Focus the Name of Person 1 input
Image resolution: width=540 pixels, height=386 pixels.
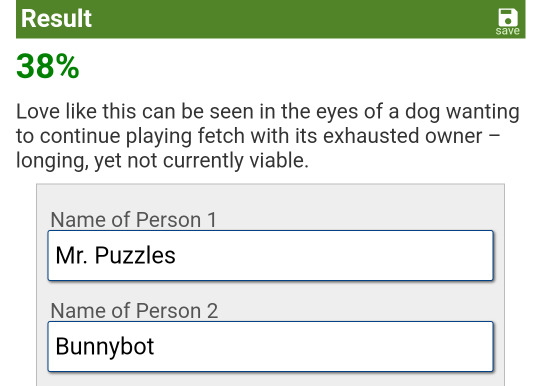(x=270, y=255)
